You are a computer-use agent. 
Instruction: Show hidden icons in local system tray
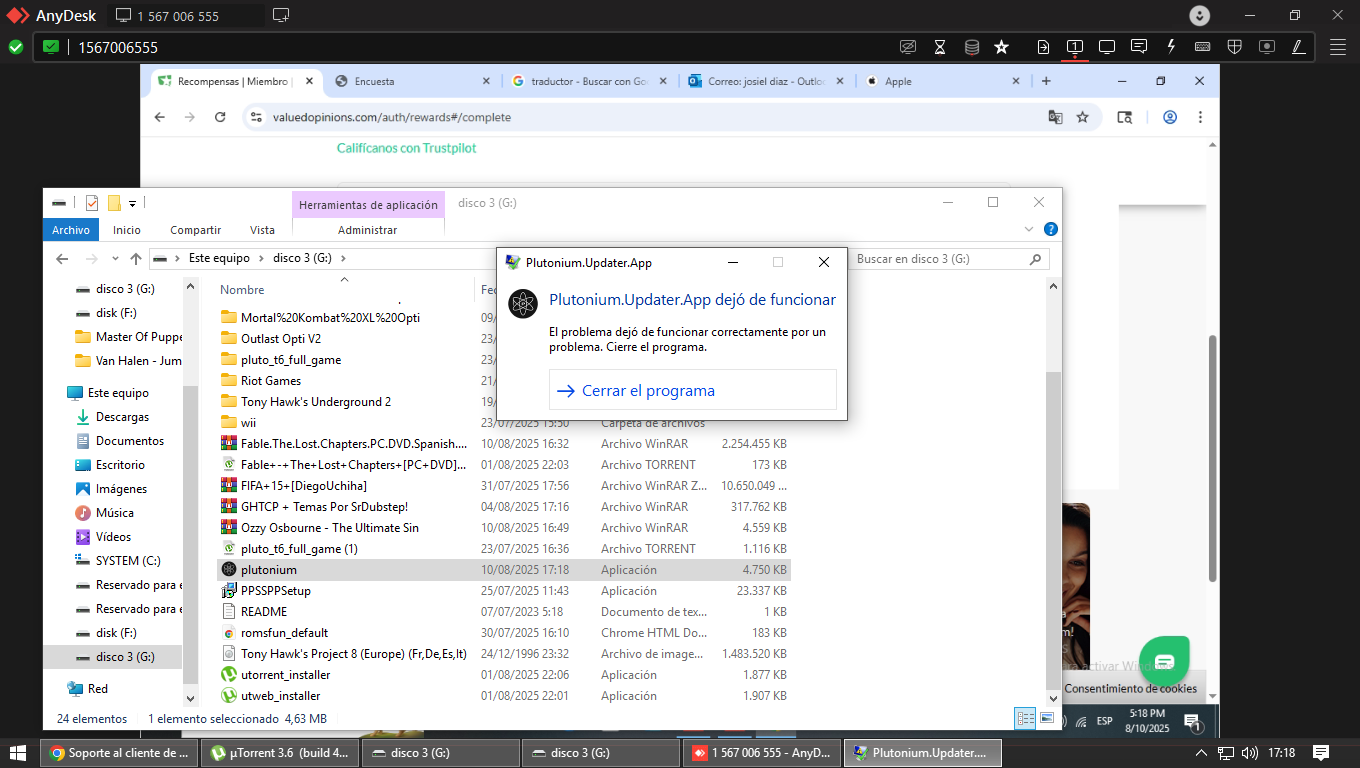(1201, 752)
